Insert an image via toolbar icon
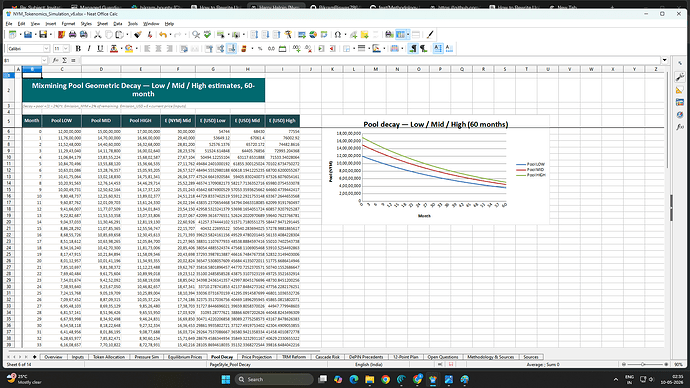Screen dimensions: 690x388 [x=301, y=34]
